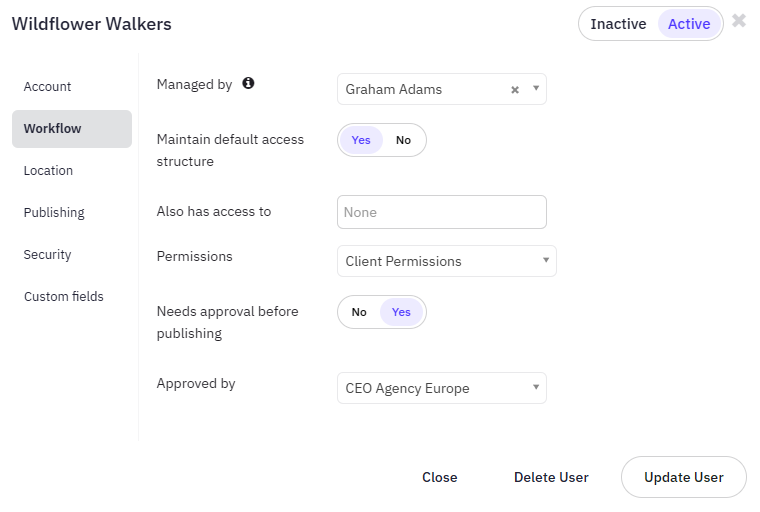Screen dimensions: 760x512
Task: Select Yes for maintain default access structure
Action: coord(361,140)
